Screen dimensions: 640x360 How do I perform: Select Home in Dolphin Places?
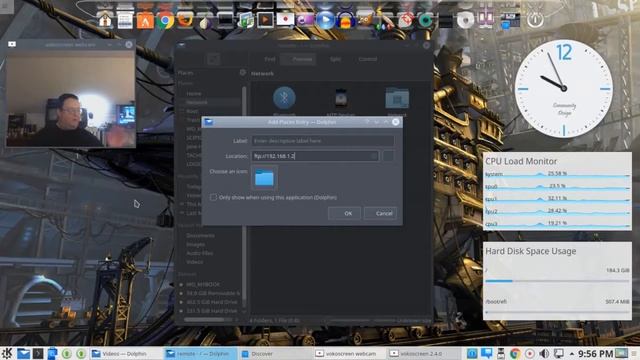[x=194, y=93]
